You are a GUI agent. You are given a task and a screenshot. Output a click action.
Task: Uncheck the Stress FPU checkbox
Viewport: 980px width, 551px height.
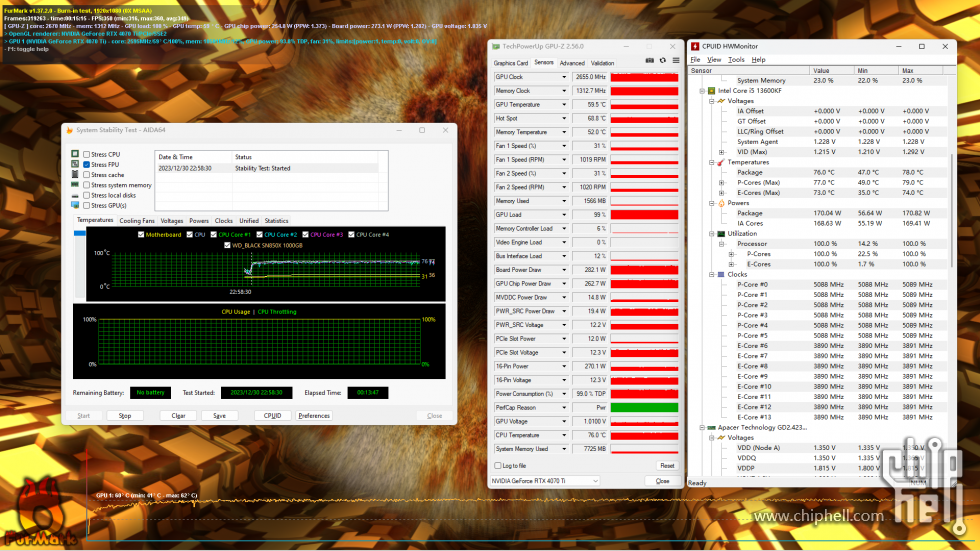click(86, 164)
